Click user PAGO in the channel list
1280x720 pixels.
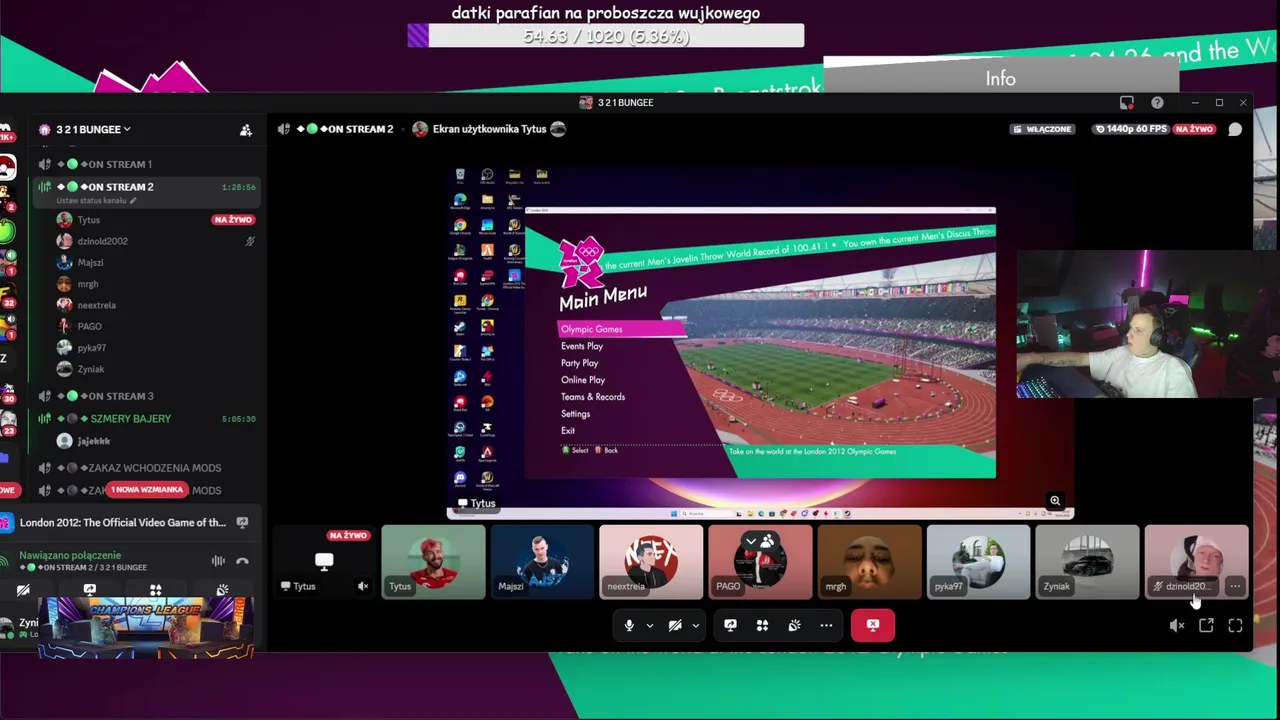[x=89, y=327]
